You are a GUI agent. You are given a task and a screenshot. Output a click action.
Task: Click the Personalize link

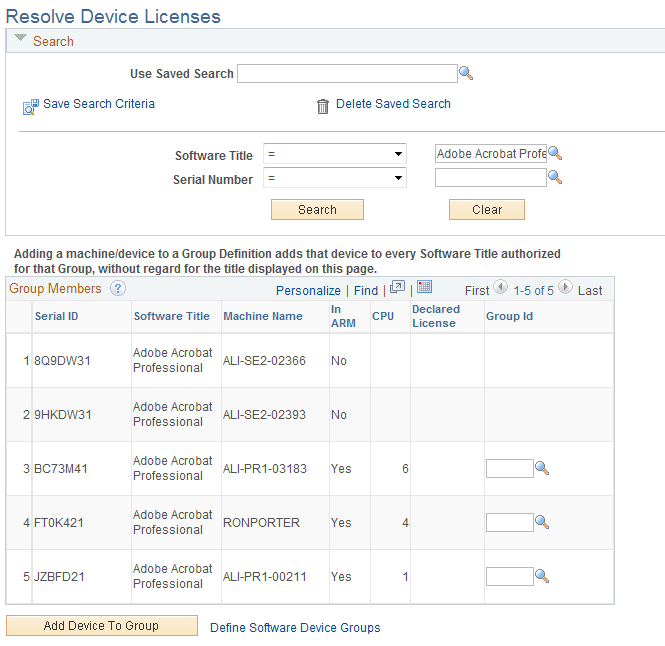point(308,291)
